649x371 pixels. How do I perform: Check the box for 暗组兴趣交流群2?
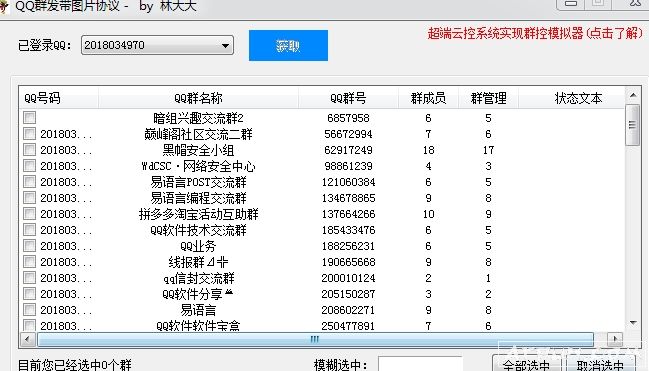29,118
